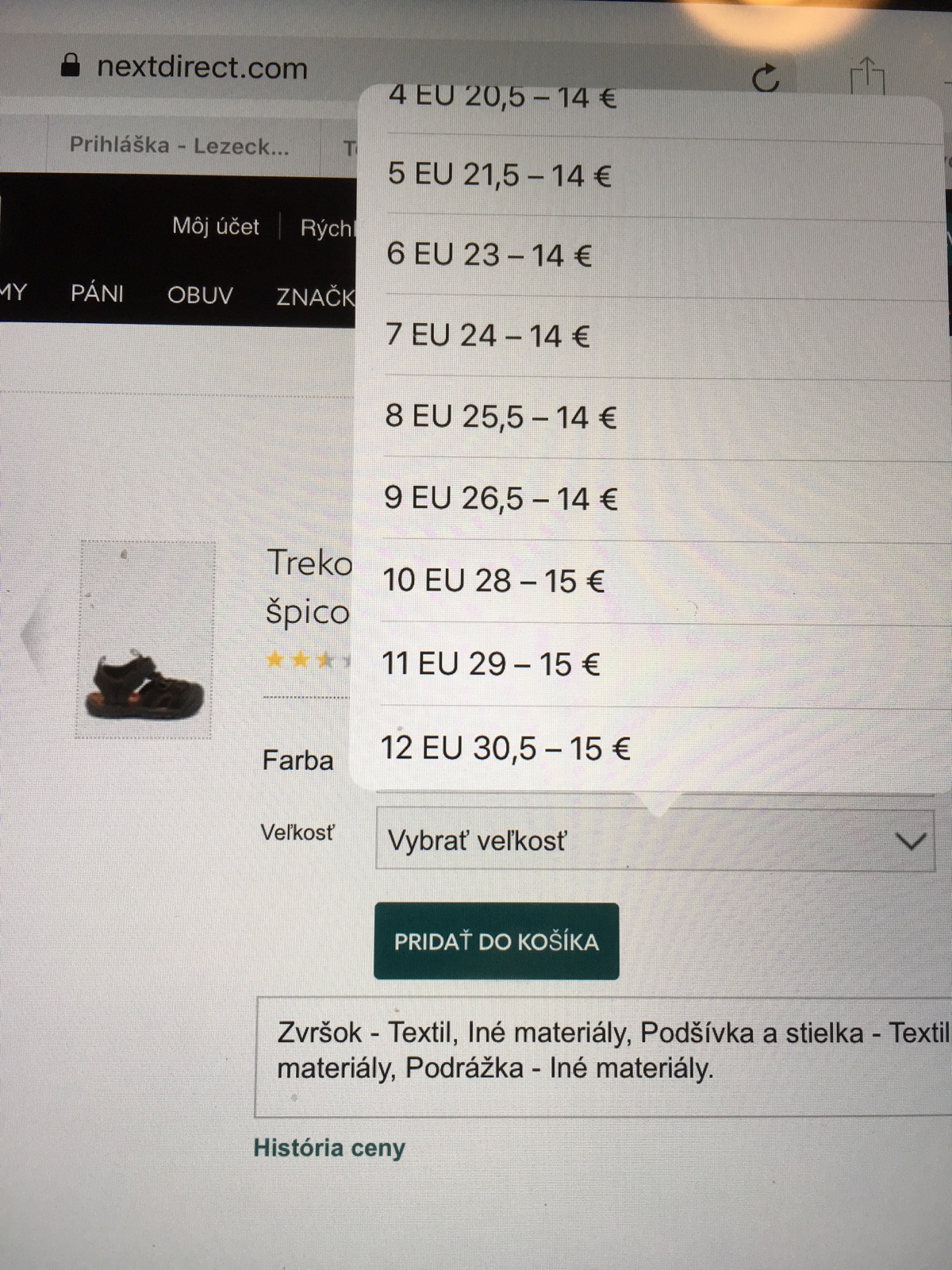Click the PRIDAŤ DO KOŠÍKA button
This screenshot has height=1270, width=952.
497,941
